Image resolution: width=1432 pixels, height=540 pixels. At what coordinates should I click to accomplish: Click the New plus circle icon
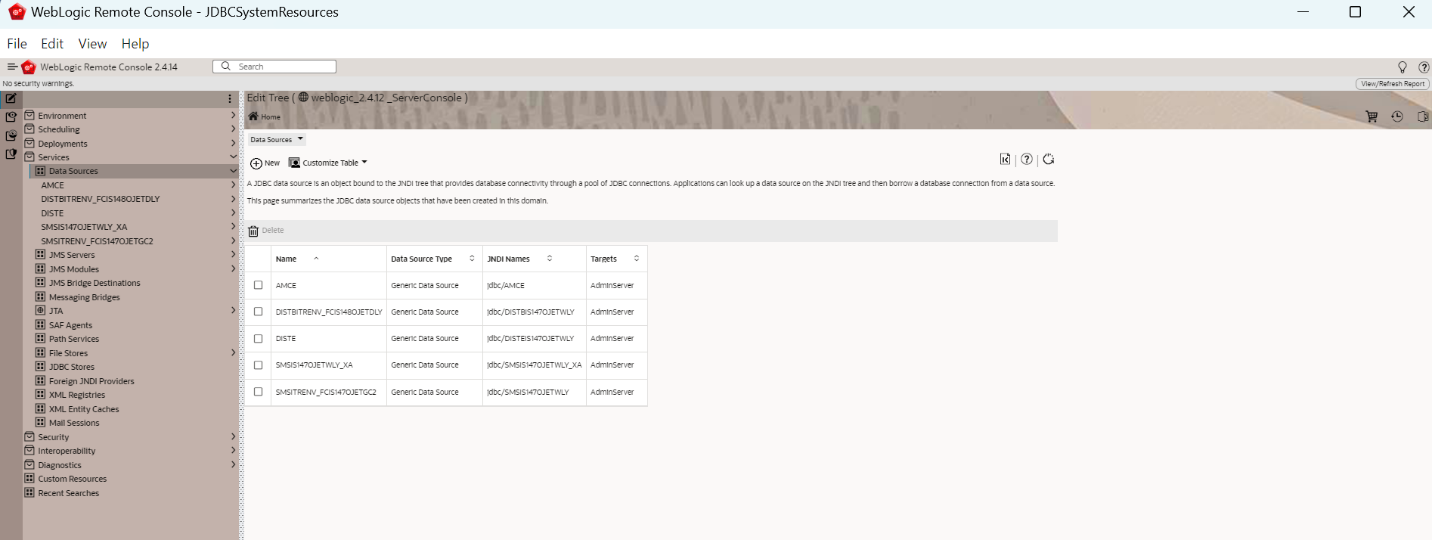tap(256, 163)
